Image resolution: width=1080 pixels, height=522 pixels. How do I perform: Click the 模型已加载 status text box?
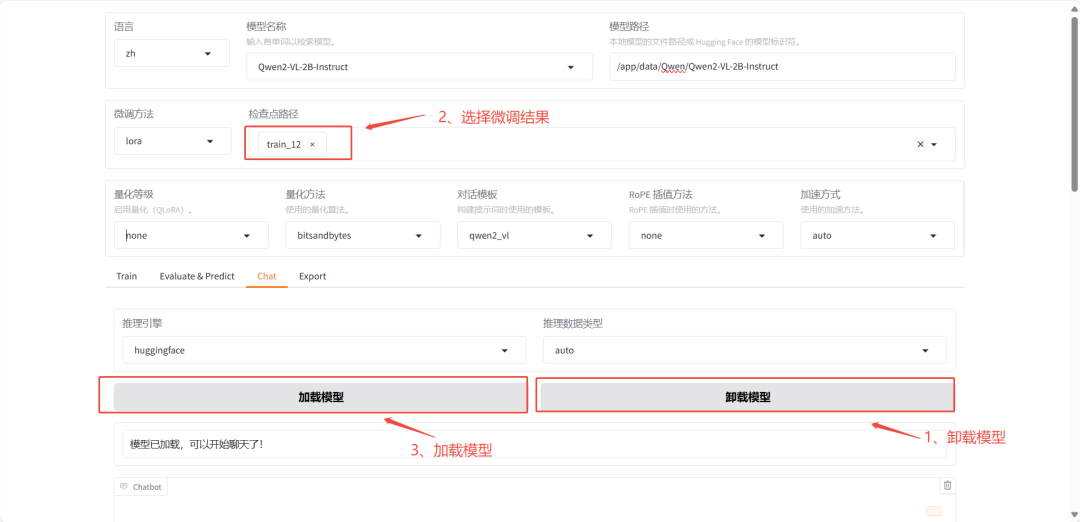[534, 444]
